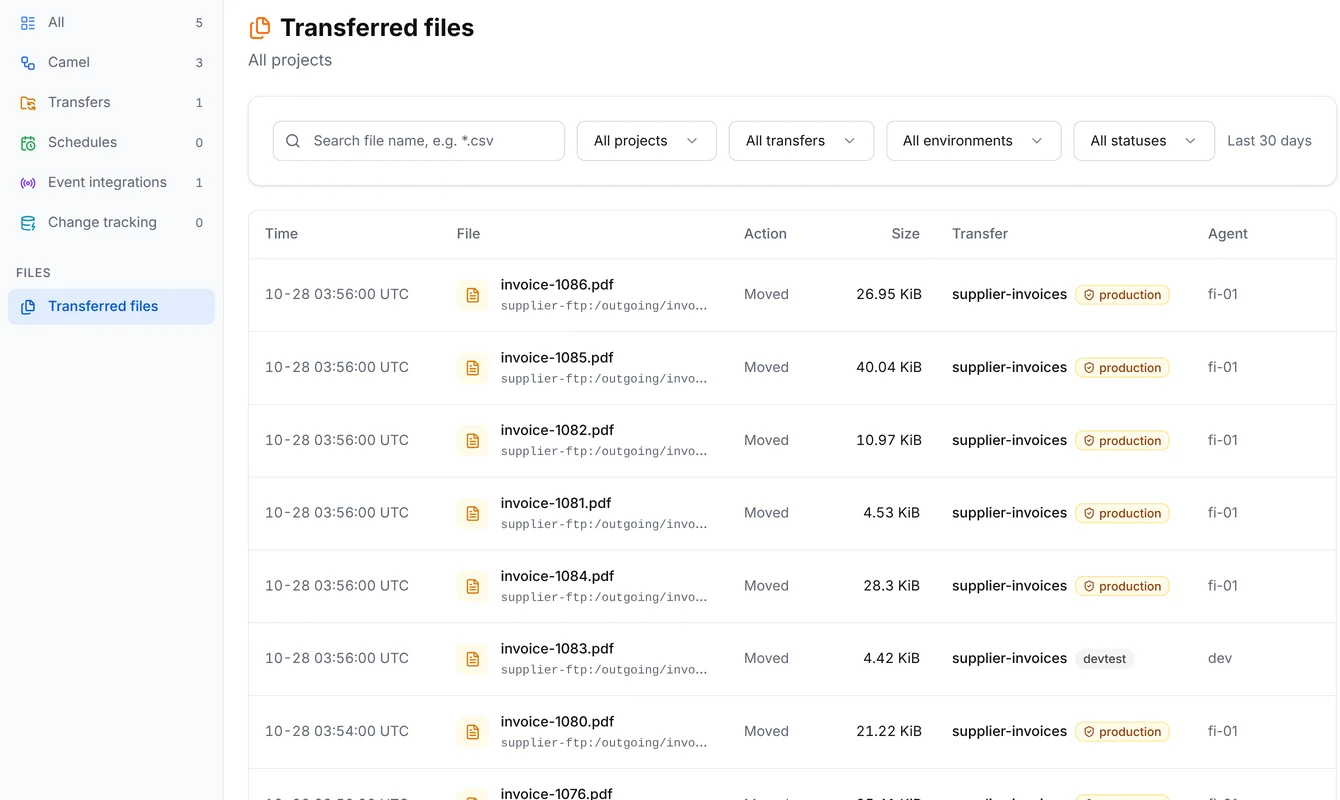This screenshot has height=800, width=1340.
Task: Click the Transferred files page title icon
Action: [260, 28]
